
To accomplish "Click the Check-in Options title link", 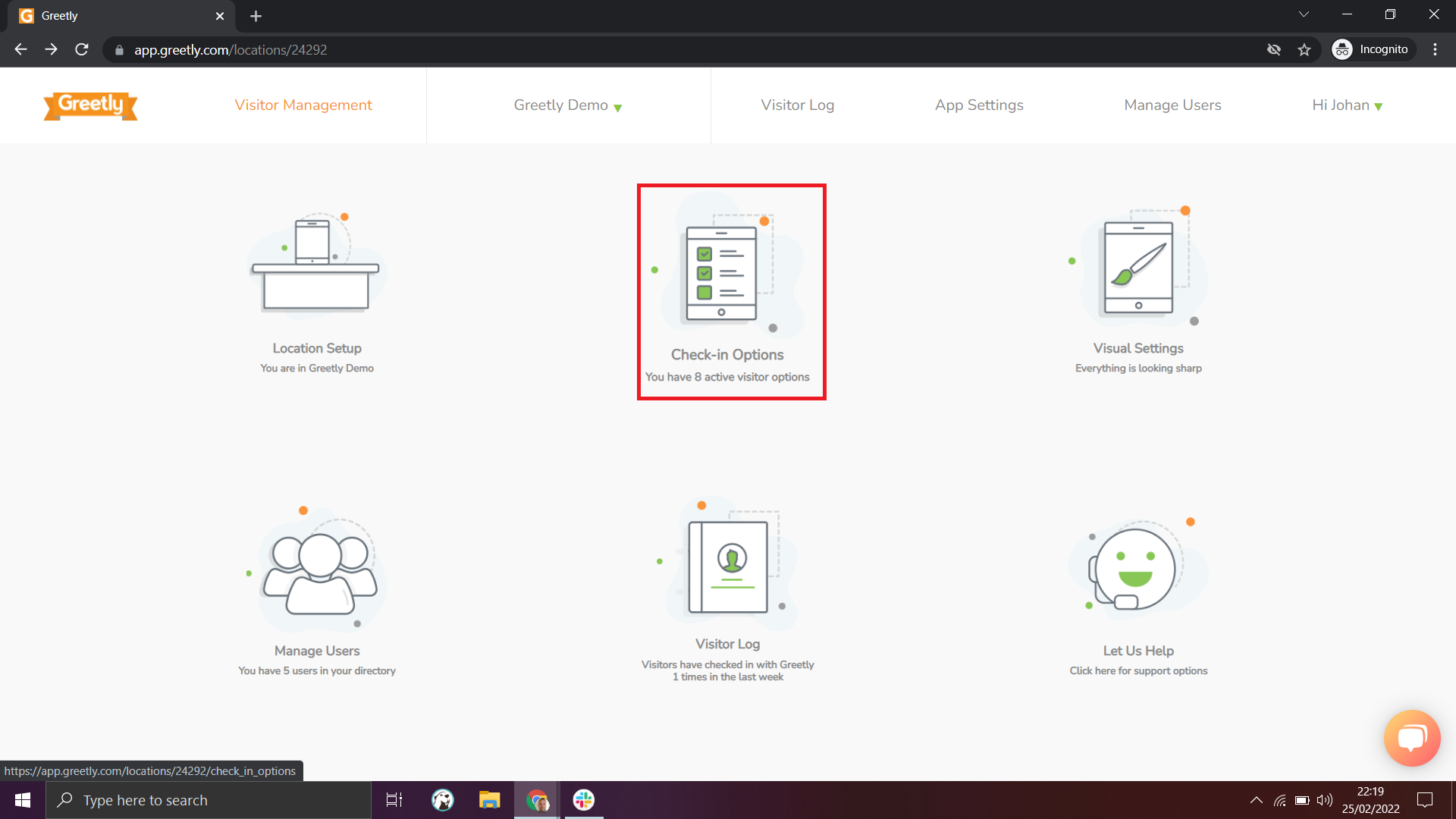I will [x=727, y=354].
